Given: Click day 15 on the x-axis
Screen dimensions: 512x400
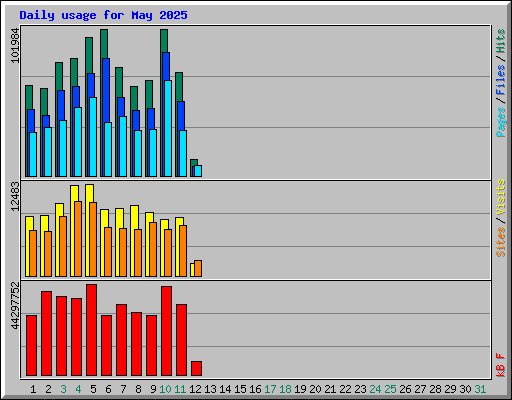Looking at the screenshot, I should pyautogui.click(x=240, y=389).
